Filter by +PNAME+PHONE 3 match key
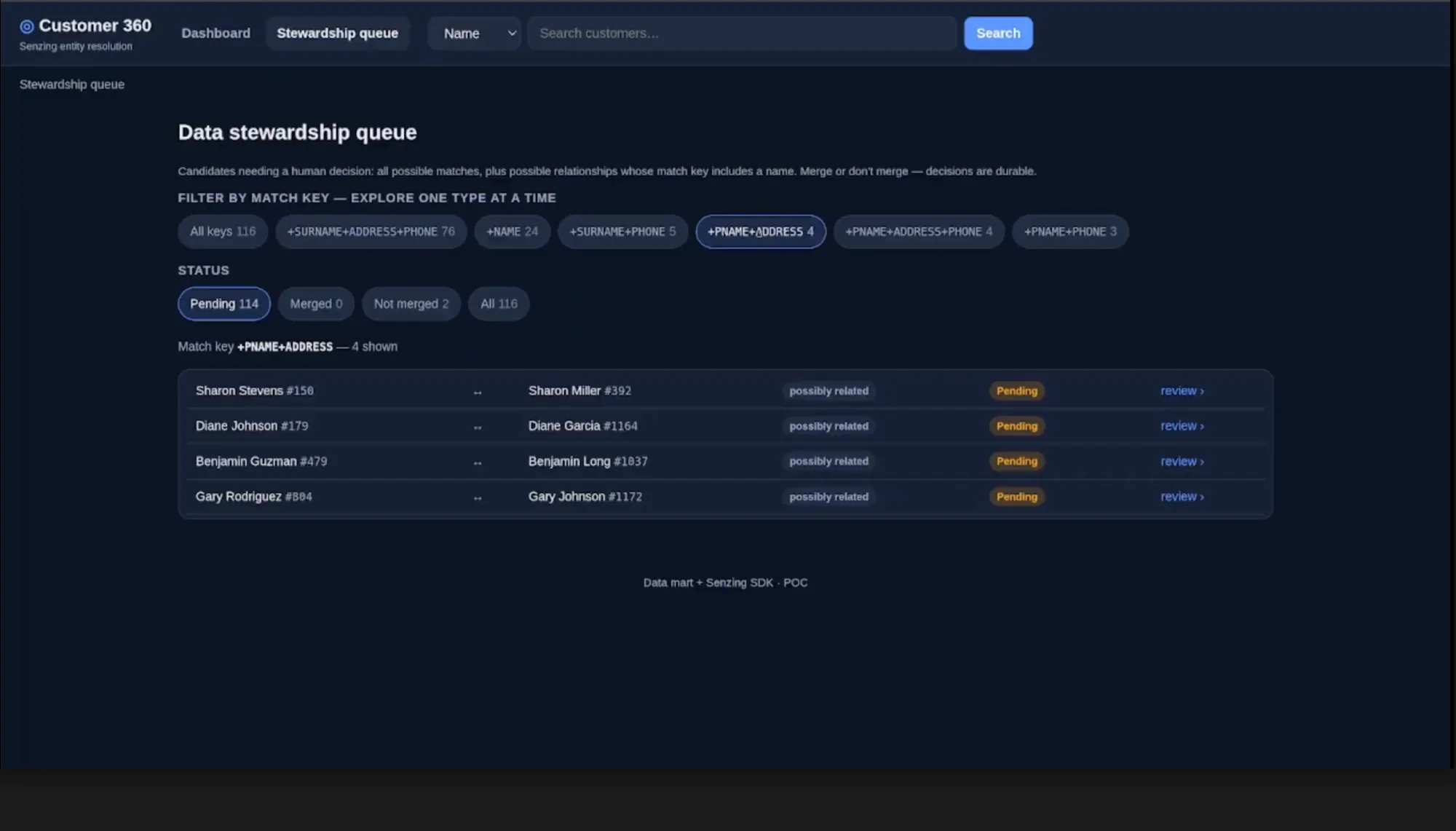This screenshot has width=1456, height=831. [x=1070, y=232]
